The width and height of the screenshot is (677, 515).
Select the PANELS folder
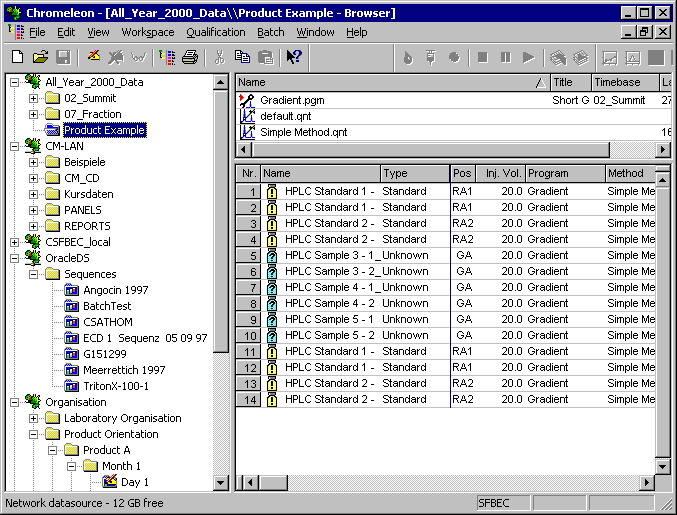[x=82, y=210]
